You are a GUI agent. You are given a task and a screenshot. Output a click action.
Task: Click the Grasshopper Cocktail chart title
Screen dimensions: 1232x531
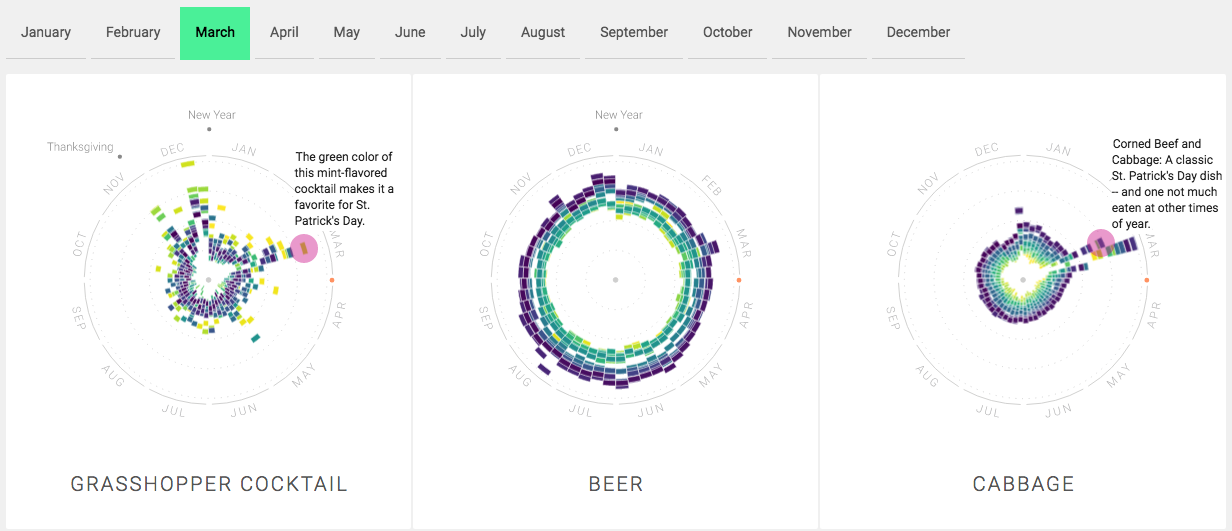click(x=209, y=484)
